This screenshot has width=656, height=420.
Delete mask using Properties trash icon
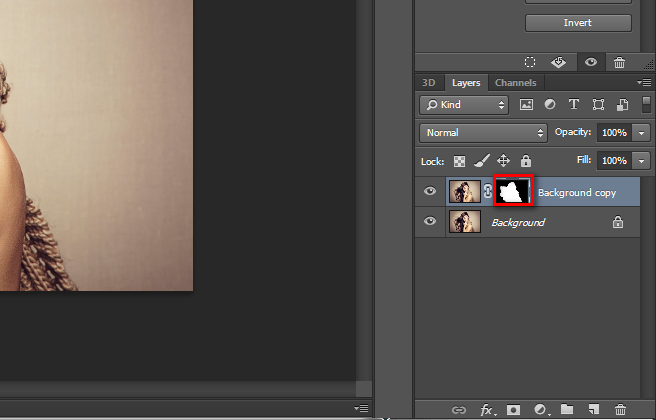(619, 63)
